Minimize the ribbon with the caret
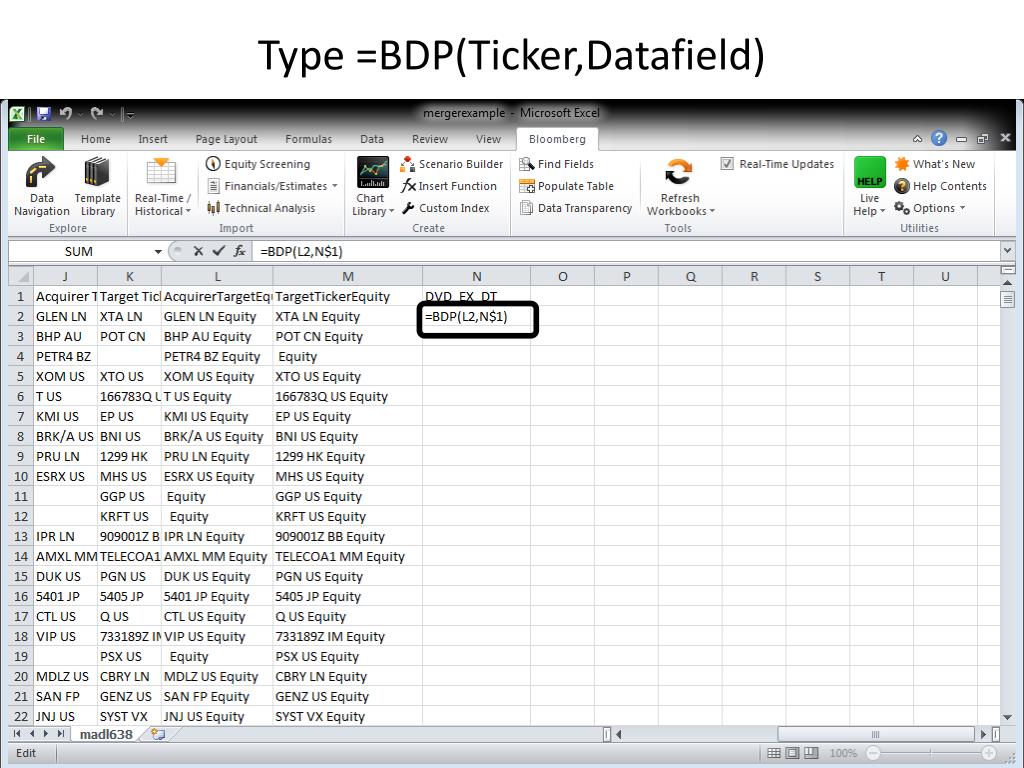This screenshot has height=768, width=1024. [x=918, y=138]
